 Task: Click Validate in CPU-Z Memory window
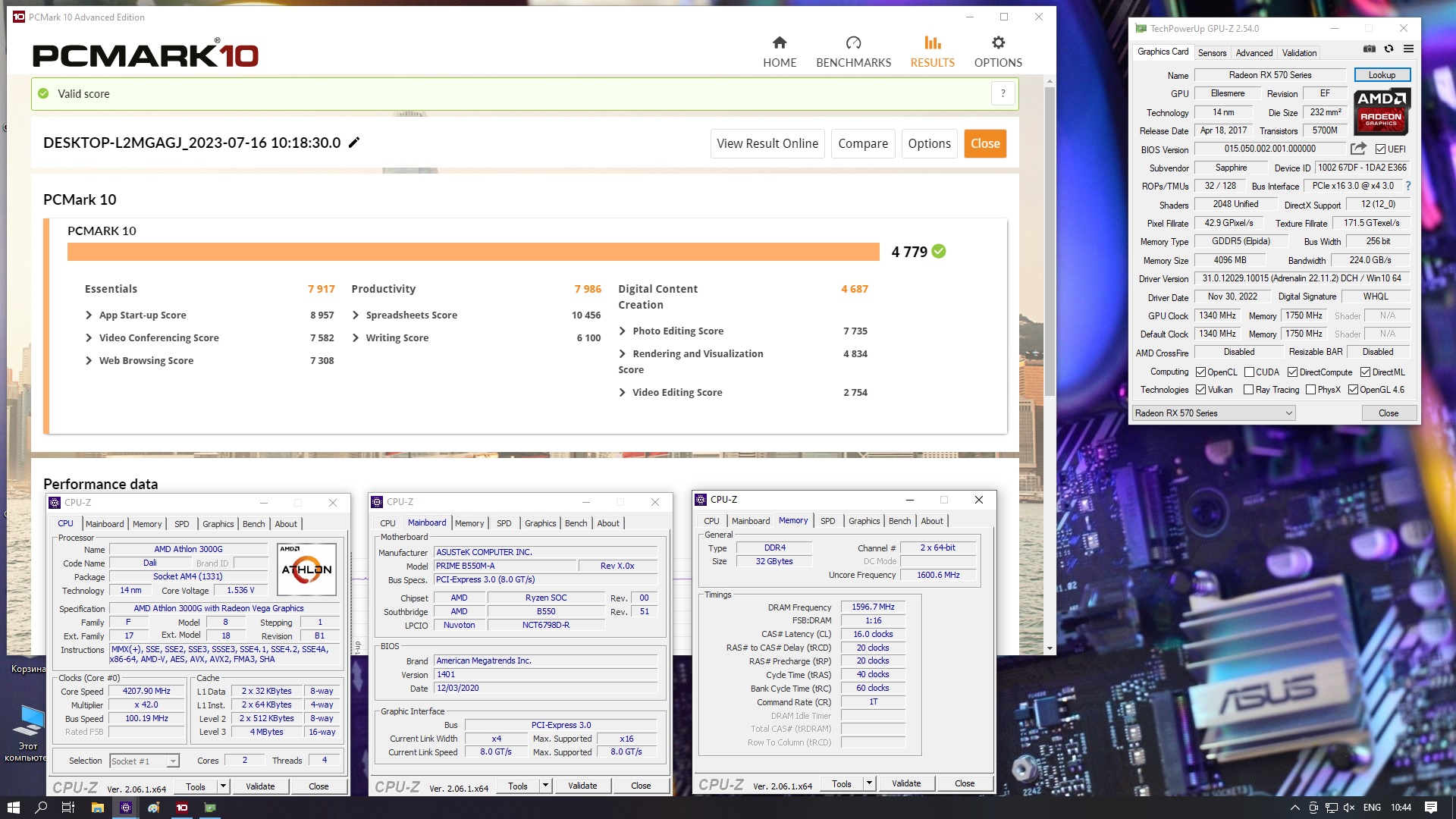coord(906,783)
